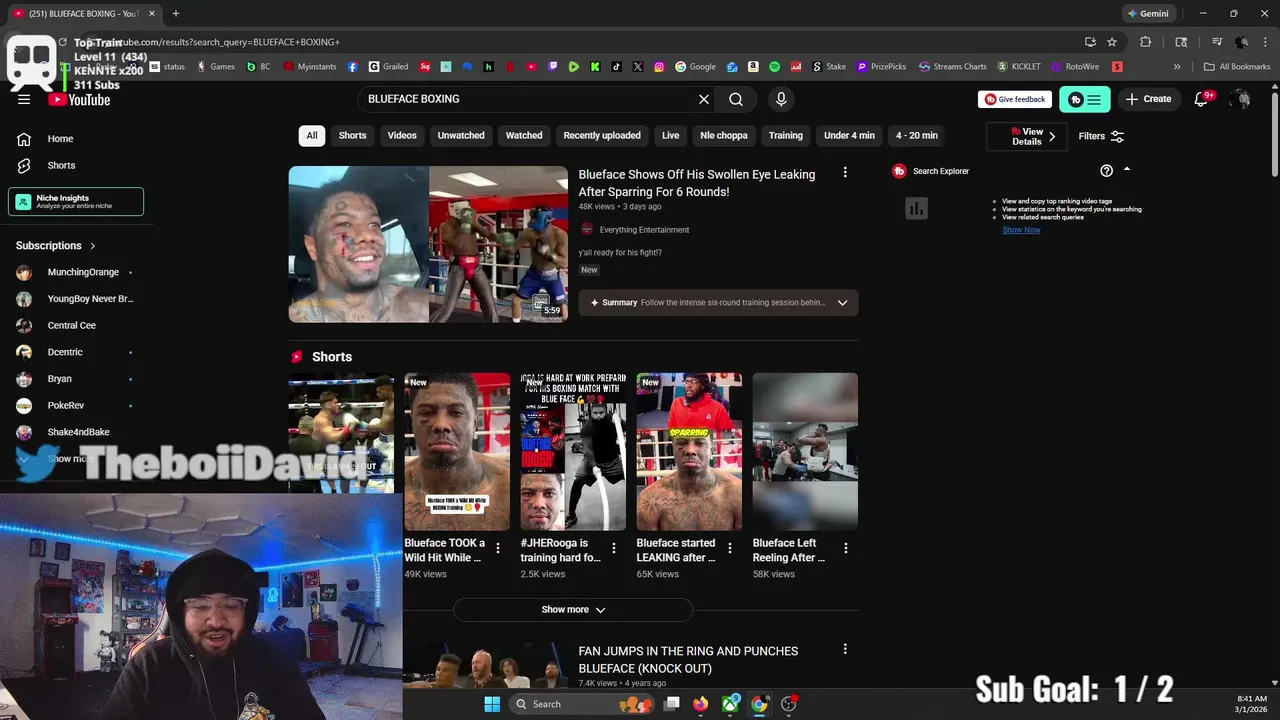Open options for the FAN JUMPS IN video

(845, 650)
